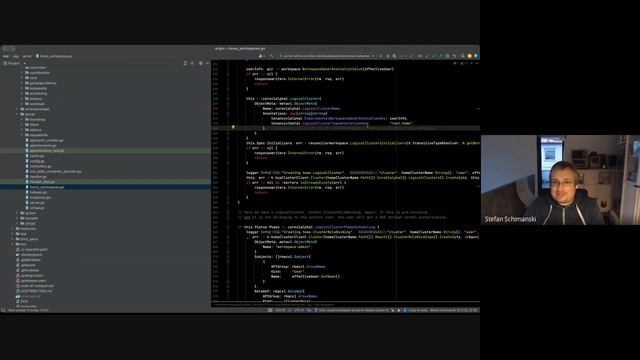Open handler_test.go in project tree
Screen dimensions: 640x360
(40, 182)
